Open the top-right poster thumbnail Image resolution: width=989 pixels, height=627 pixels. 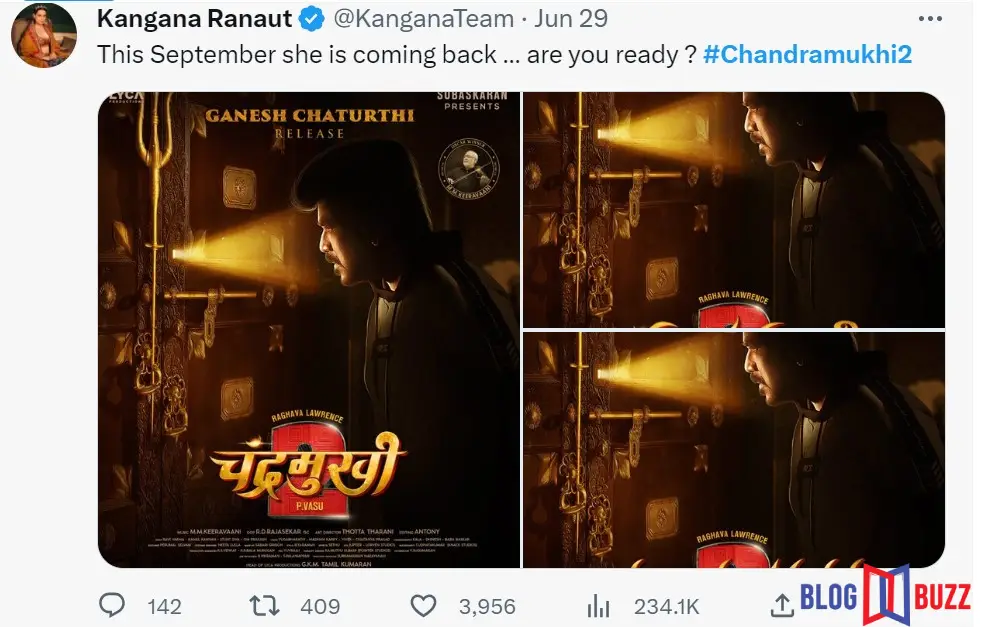click(734, 209)
